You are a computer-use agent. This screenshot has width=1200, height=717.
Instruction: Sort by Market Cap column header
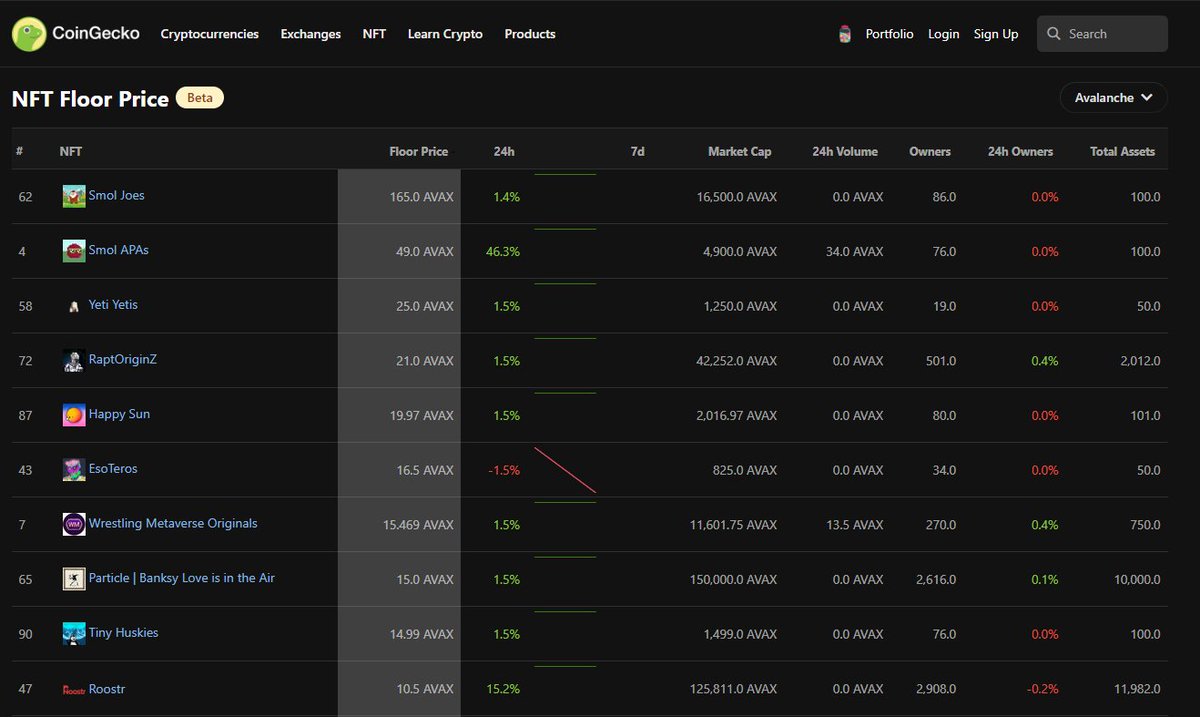[x=740, y=152]
